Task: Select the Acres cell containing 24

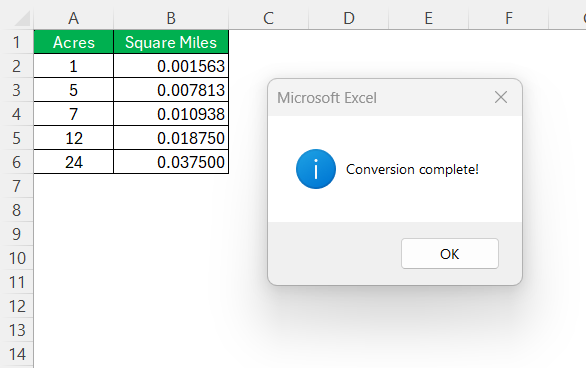Action: [74, 161]
